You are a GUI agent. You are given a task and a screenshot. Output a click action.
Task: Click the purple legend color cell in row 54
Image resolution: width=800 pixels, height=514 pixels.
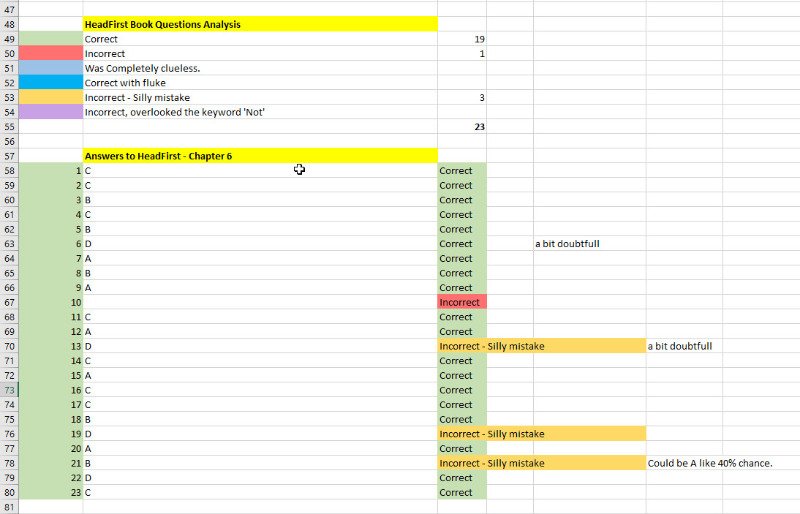tap(51, 112)
